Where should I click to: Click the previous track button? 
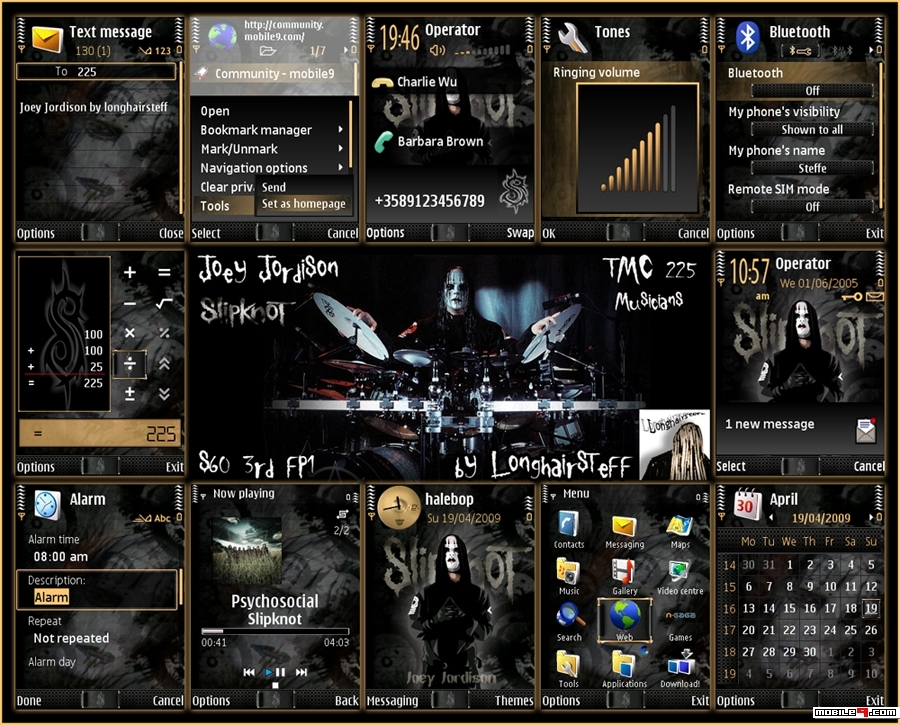coord(249,672)
